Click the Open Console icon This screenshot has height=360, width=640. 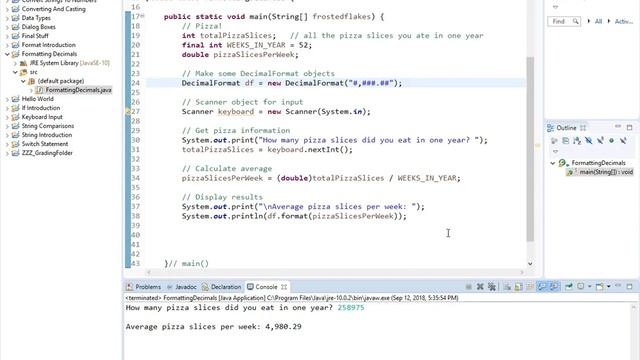click(600, 287)
